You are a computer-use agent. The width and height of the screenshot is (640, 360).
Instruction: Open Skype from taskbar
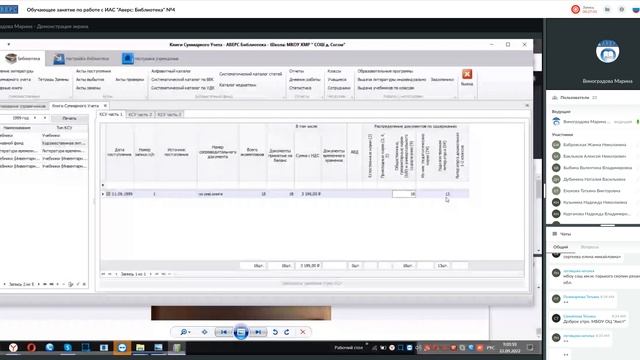68,347
